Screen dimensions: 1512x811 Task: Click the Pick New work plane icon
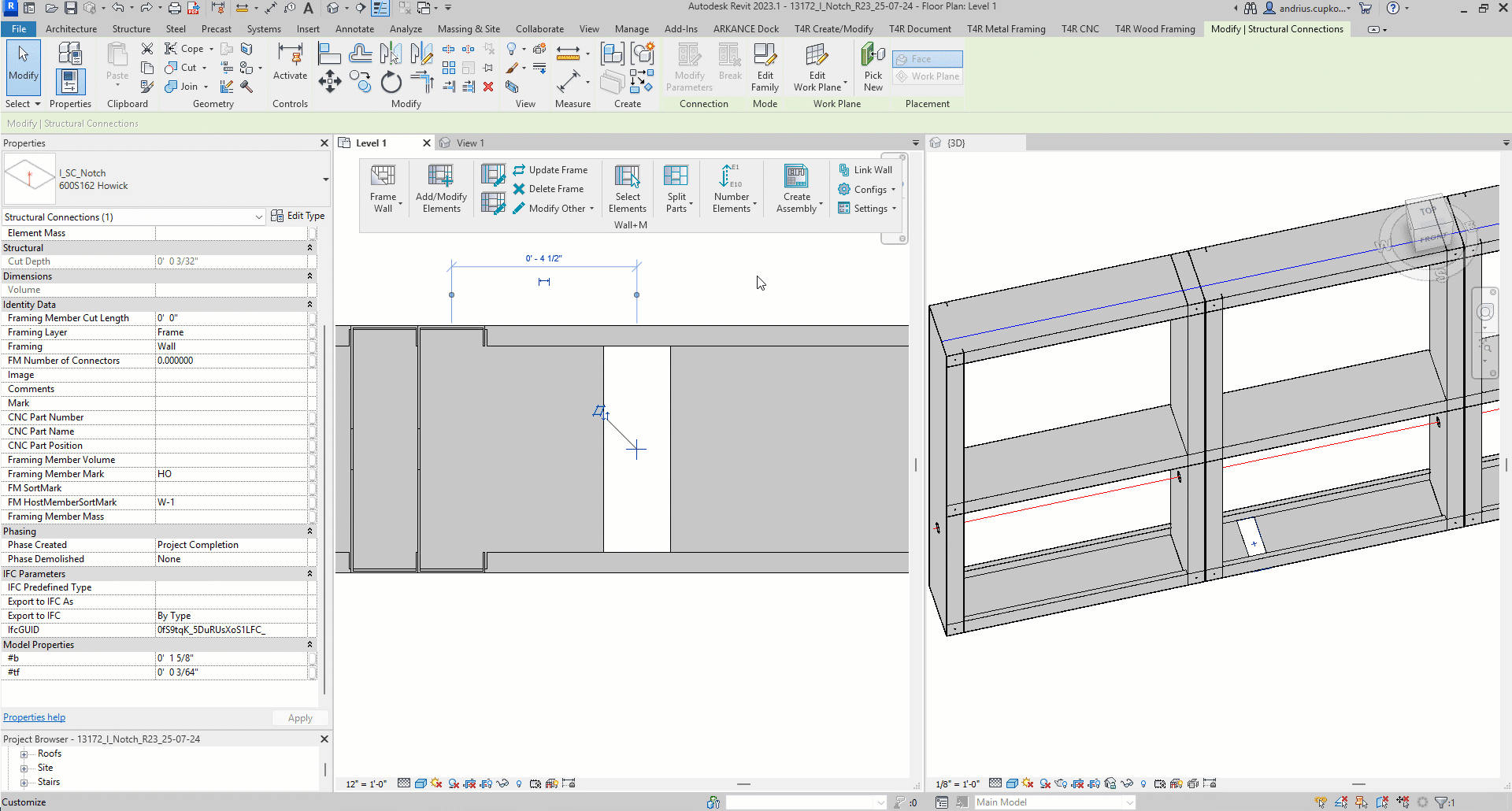tap(873, 55)
